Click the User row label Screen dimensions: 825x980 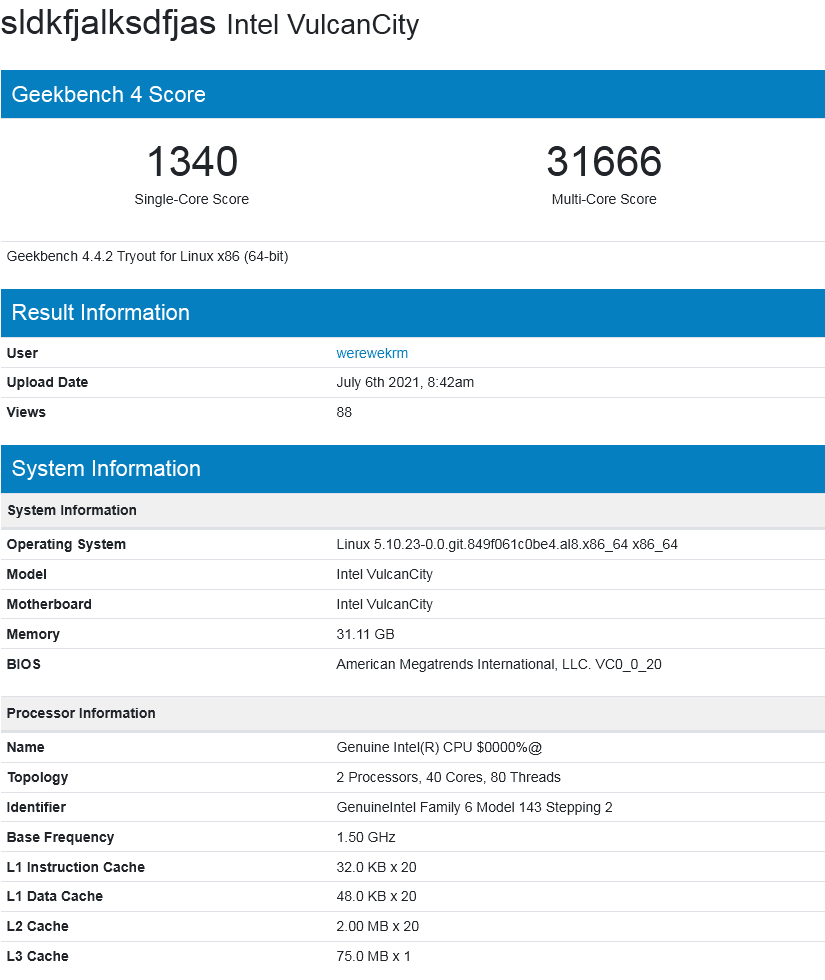pos(22,353)
